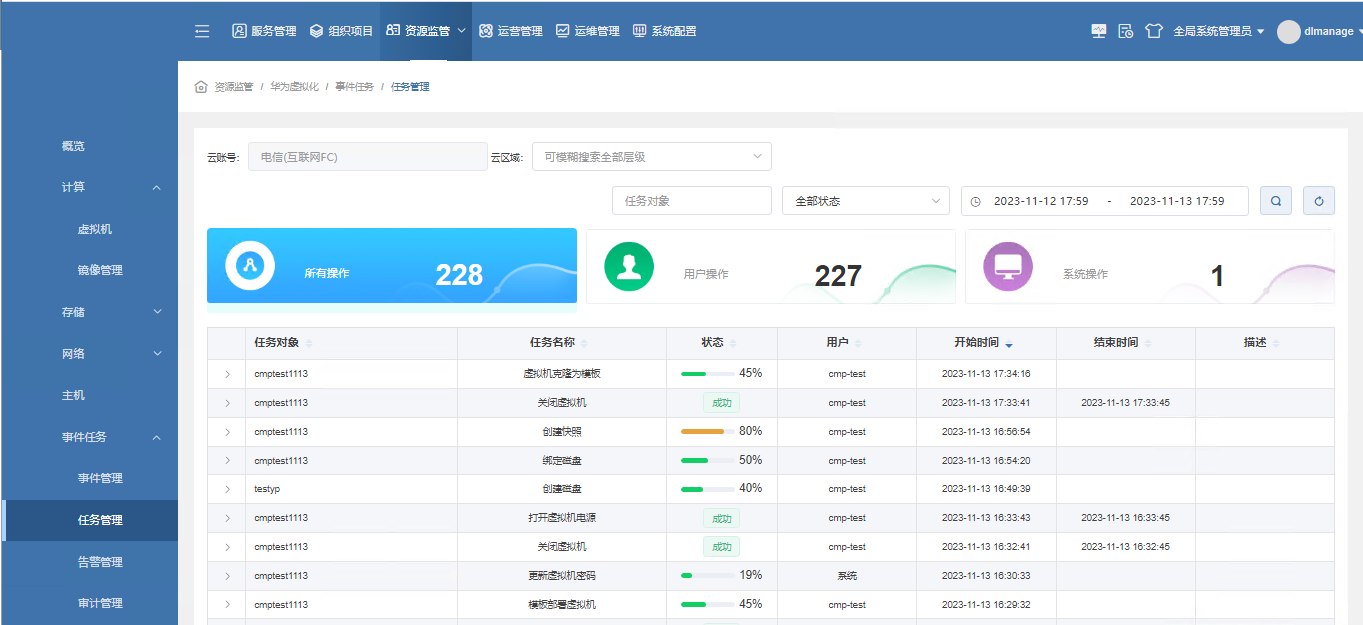Viewport: 1363px width, 625px height.
Task: Go to 华为虚拟化 in the breadcrumb
Action: tap(295, 87)
